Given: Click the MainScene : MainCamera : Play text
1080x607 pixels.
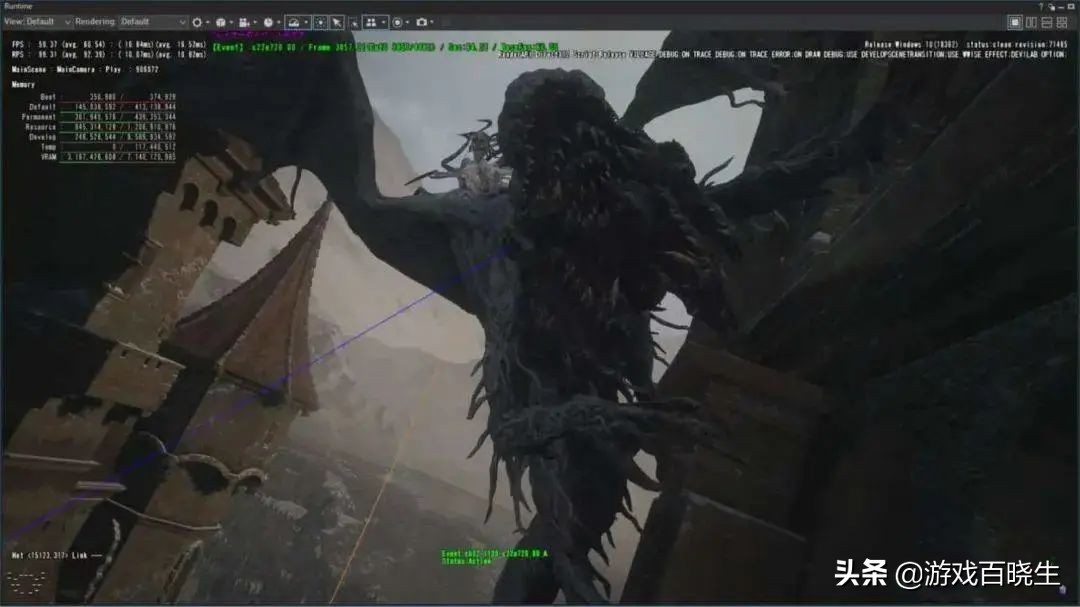Looking at the screenshot, I should (x=67, y=70).
